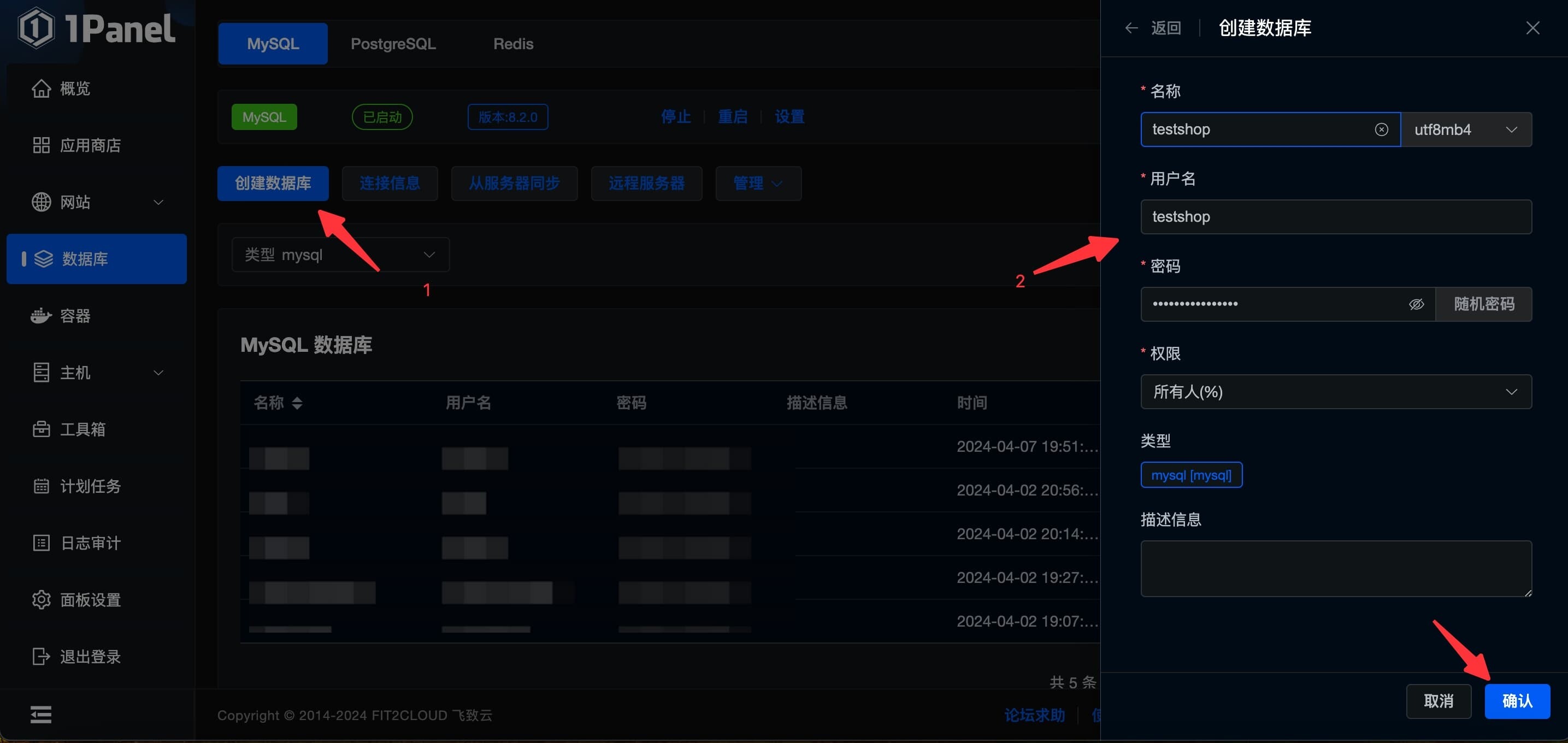Open 容器 docker whale icon

(x=41, y=316)
